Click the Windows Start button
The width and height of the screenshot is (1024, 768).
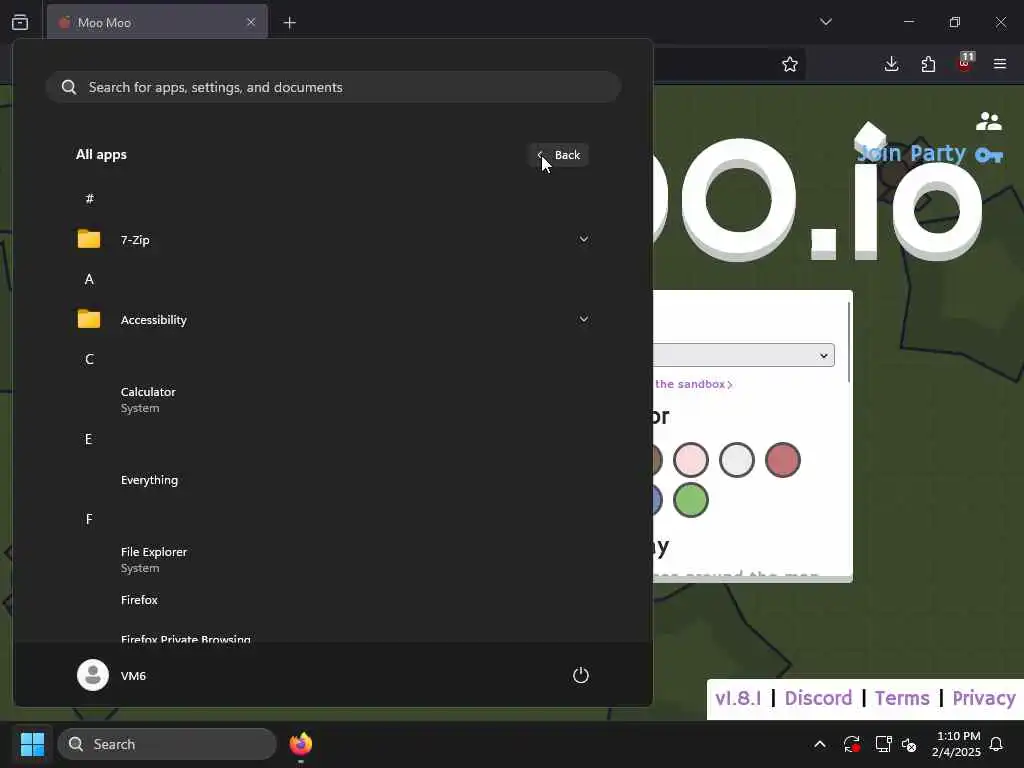pos(32,744)
